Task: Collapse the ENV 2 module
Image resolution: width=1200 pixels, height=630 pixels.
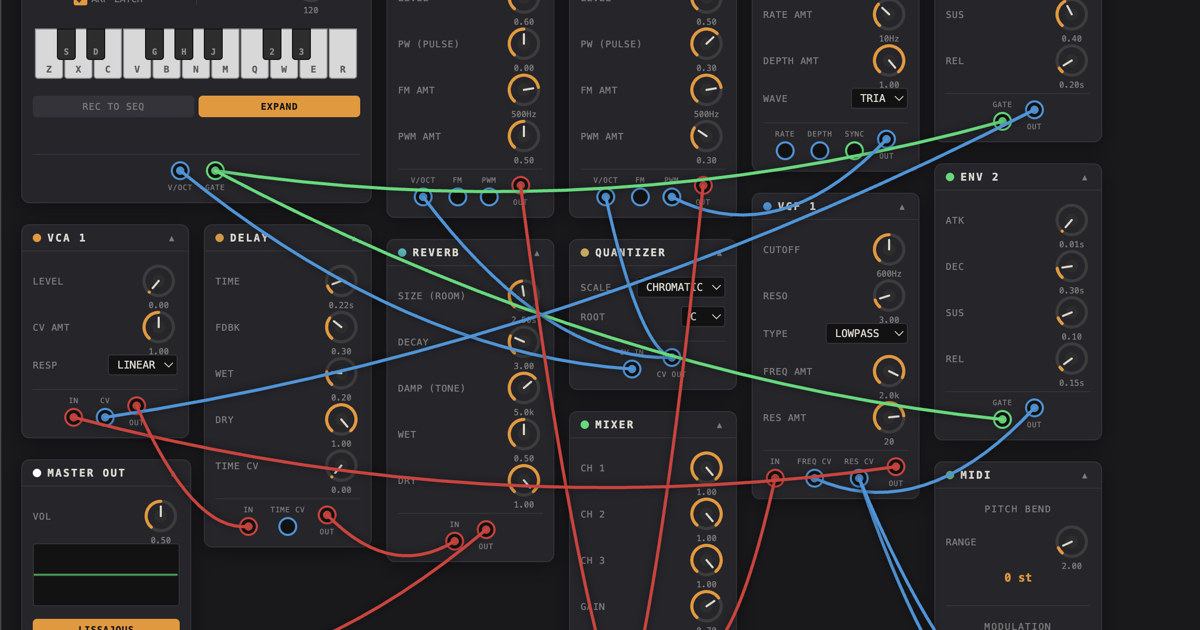Action: pyautogui.click(x=1084, y=177)
